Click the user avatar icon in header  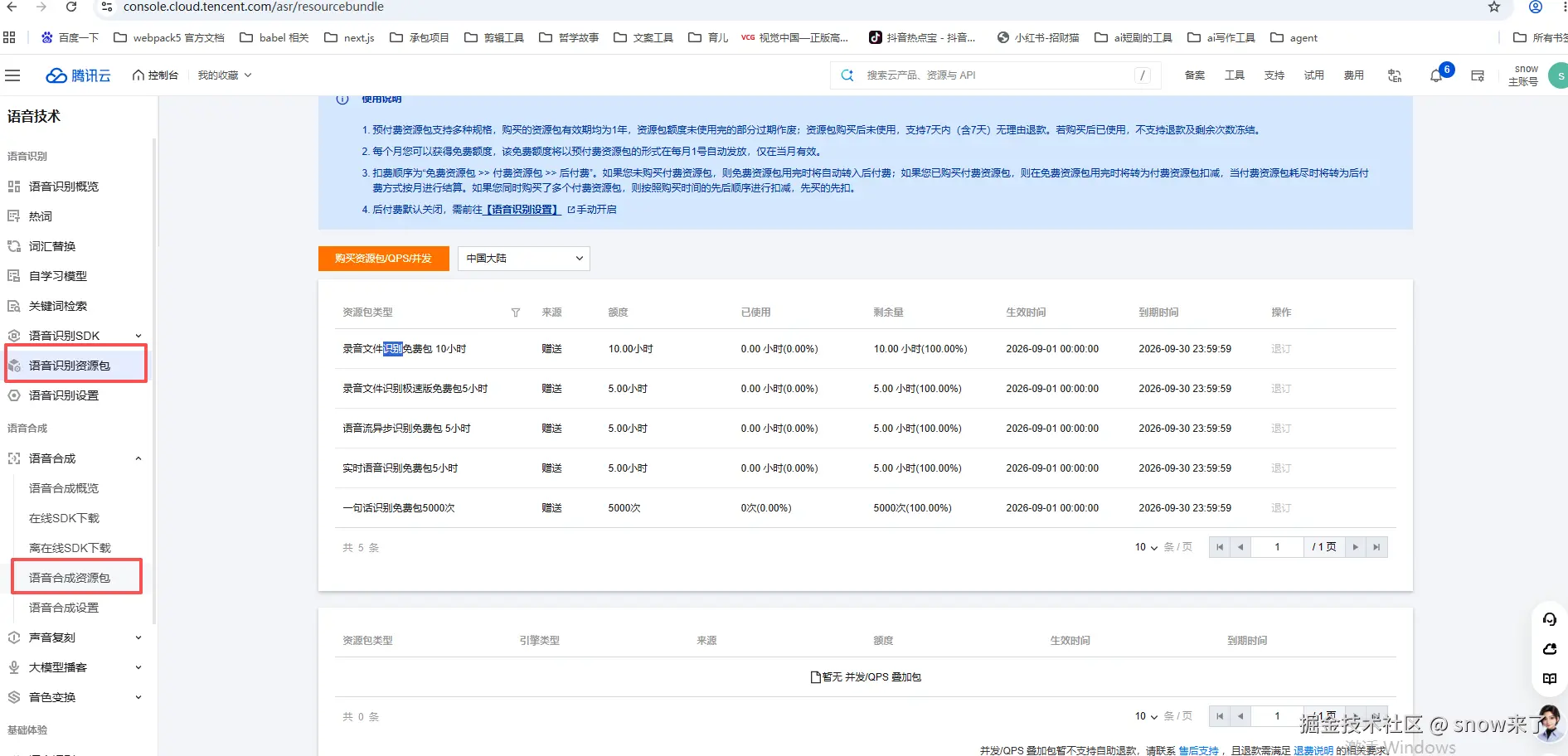(x=1559, y=75)
